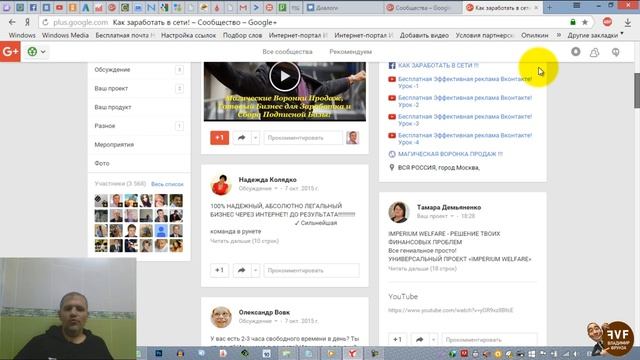
Task: Click the green lock security icon
Action: [573, 22]
